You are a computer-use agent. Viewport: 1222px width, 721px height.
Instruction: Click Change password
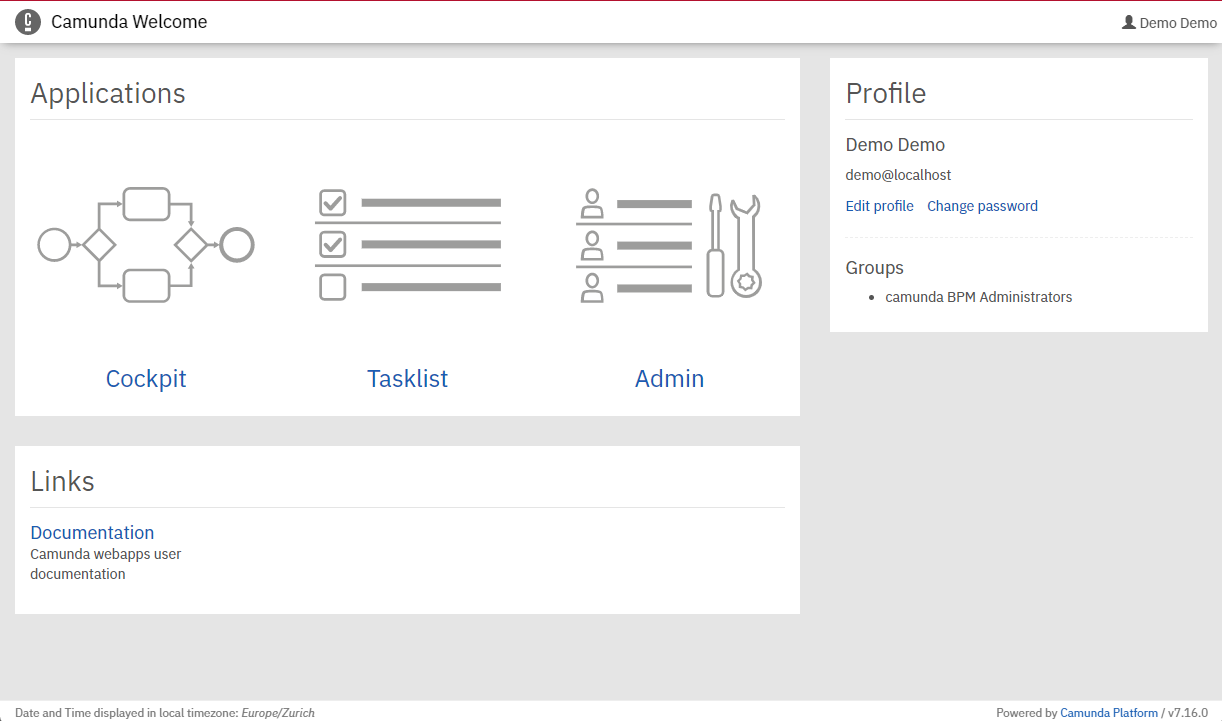coord(982,206)
